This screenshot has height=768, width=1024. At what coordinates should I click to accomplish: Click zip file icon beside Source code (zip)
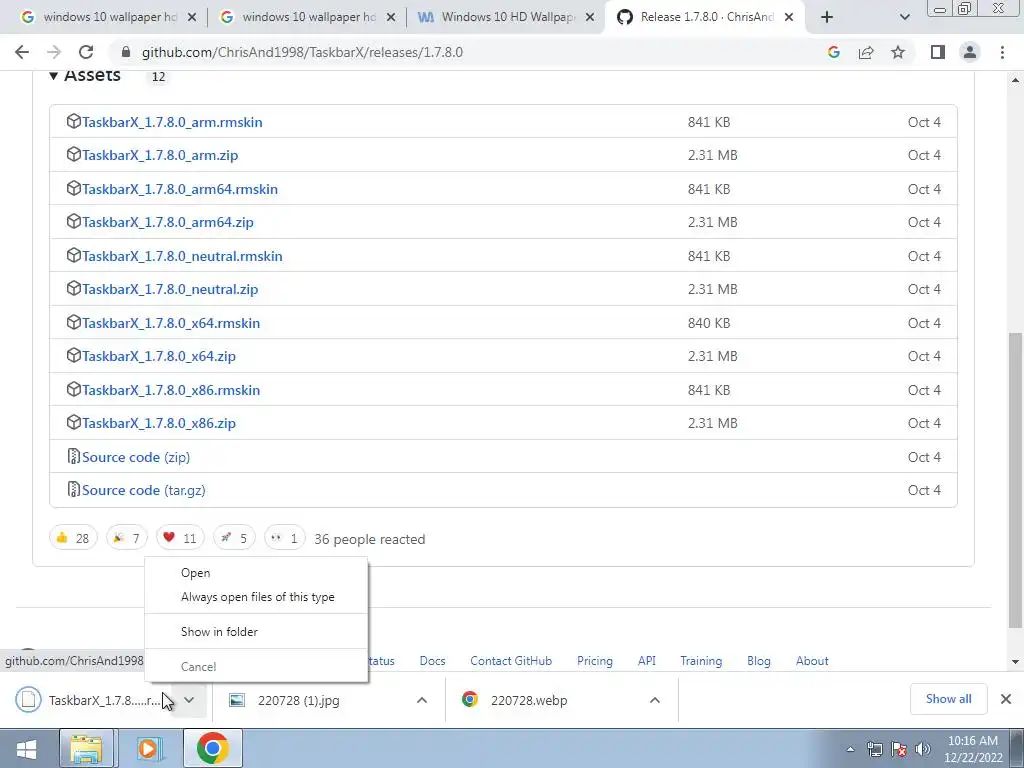pyautogui.click(x=73, y=456)
